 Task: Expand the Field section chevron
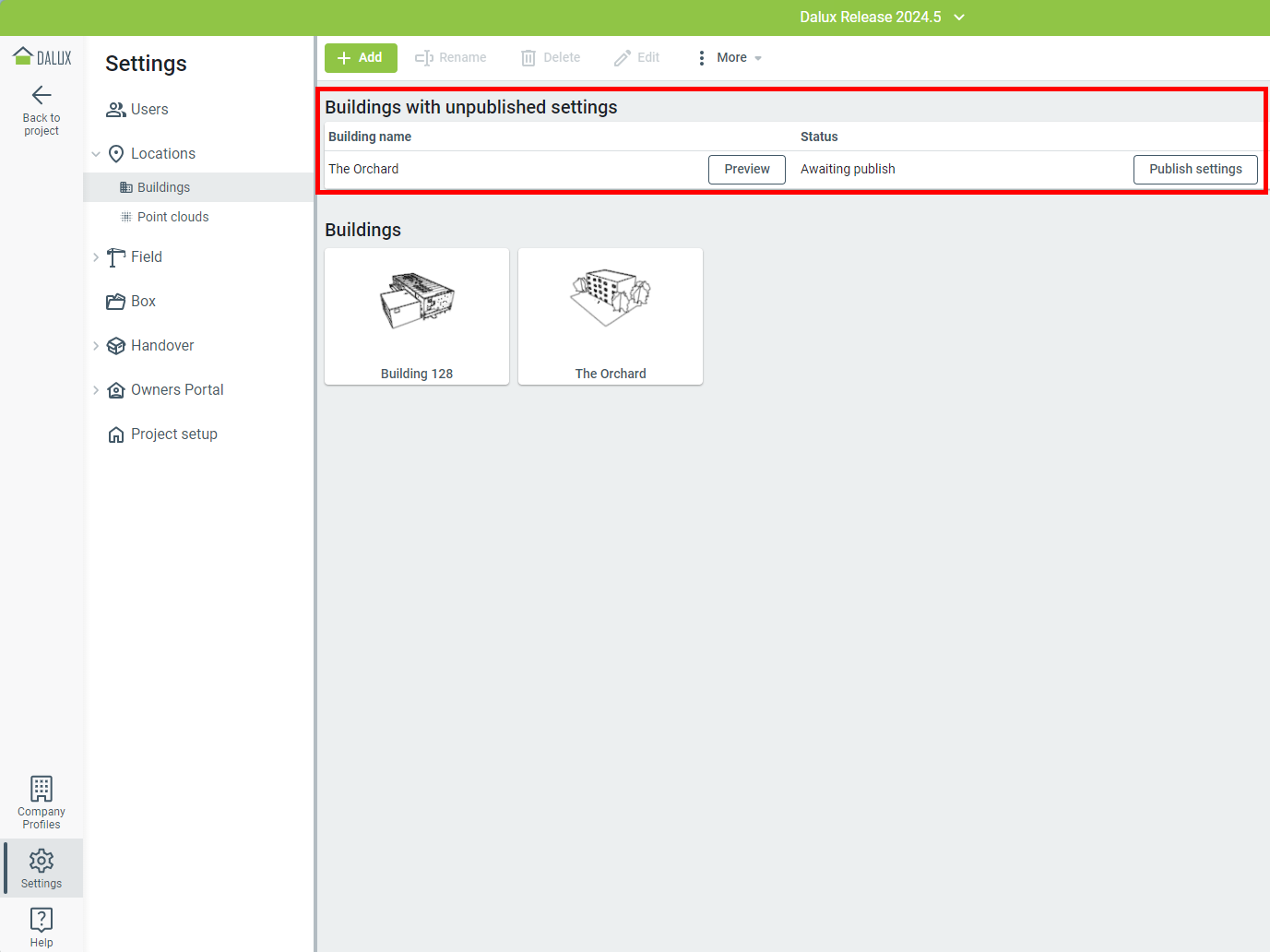(96, 257)
